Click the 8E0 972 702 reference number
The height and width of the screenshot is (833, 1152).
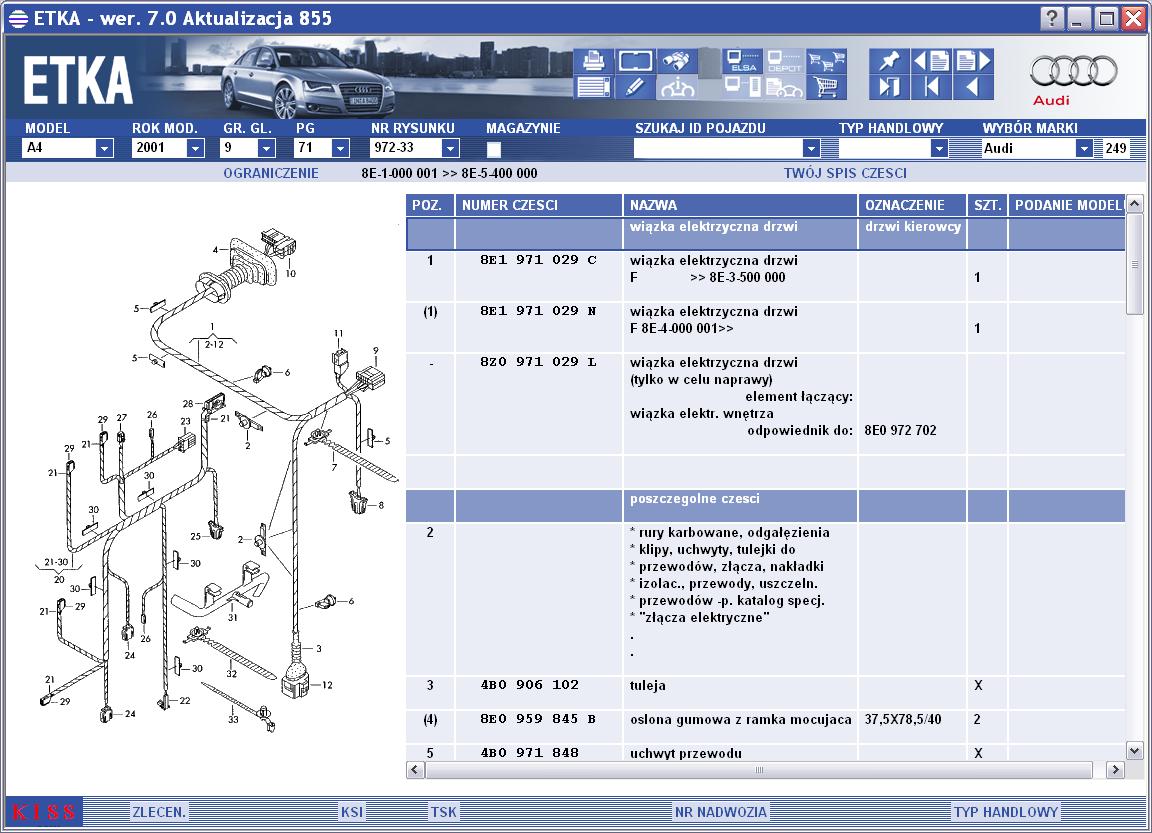pos(900,430)
